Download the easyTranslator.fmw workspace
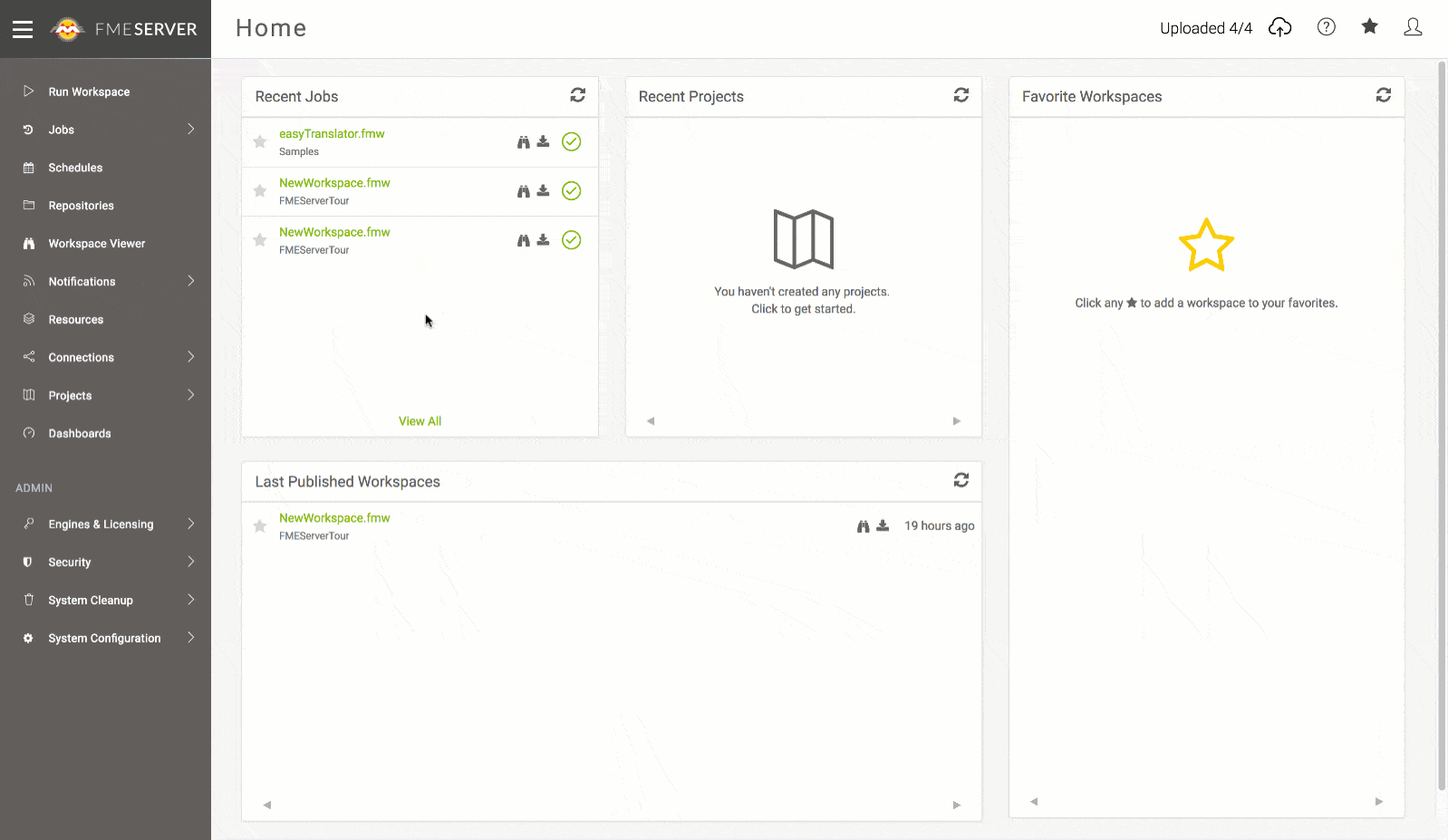 (544, 141)
